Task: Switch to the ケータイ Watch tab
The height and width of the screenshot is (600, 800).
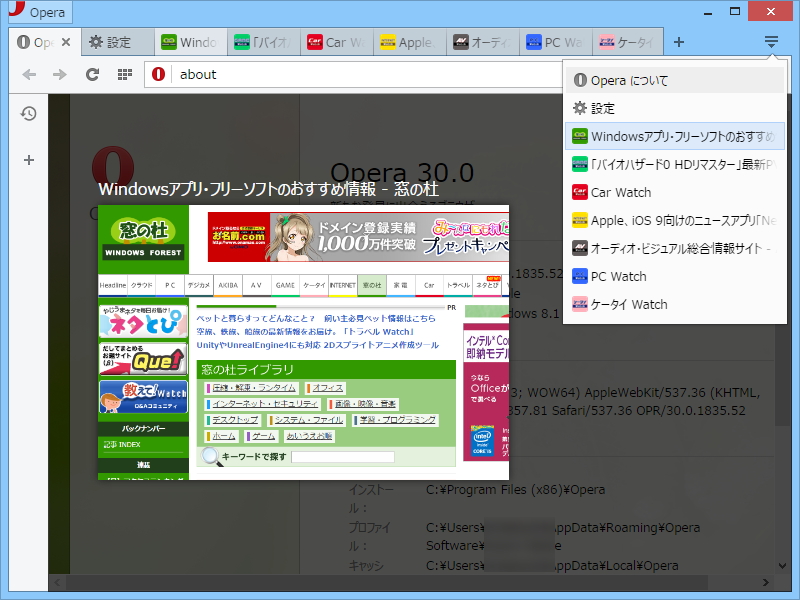Action: tap(628, 42)
